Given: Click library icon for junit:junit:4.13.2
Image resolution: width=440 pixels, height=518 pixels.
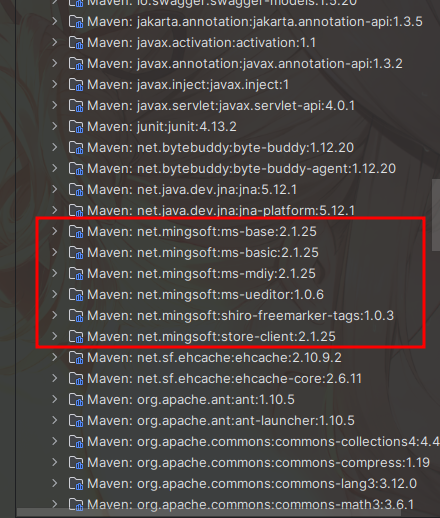Looking at the screenshot, I should click(76, 127).
